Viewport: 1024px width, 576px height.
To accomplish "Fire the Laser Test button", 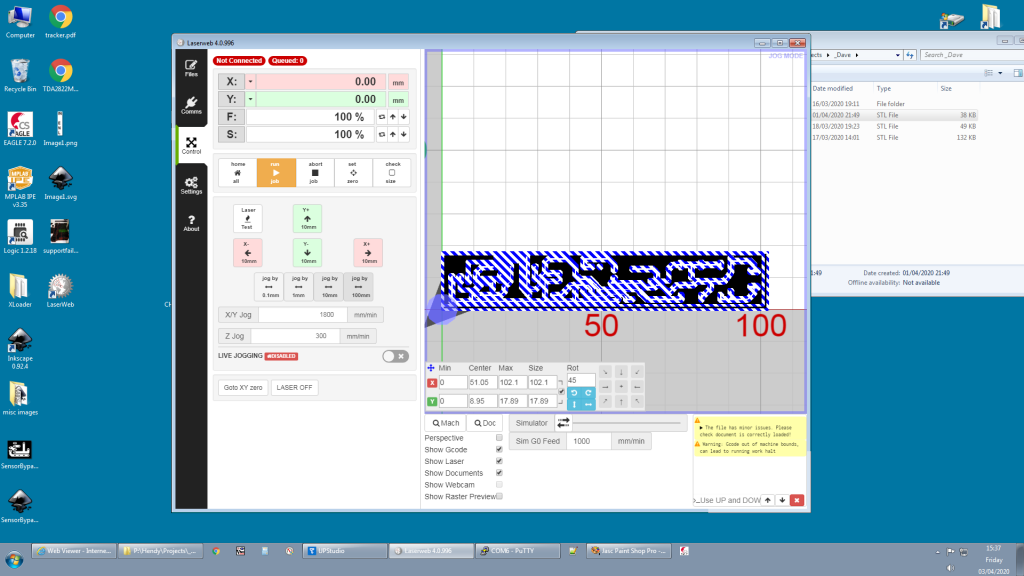I will tap(247, 218).
